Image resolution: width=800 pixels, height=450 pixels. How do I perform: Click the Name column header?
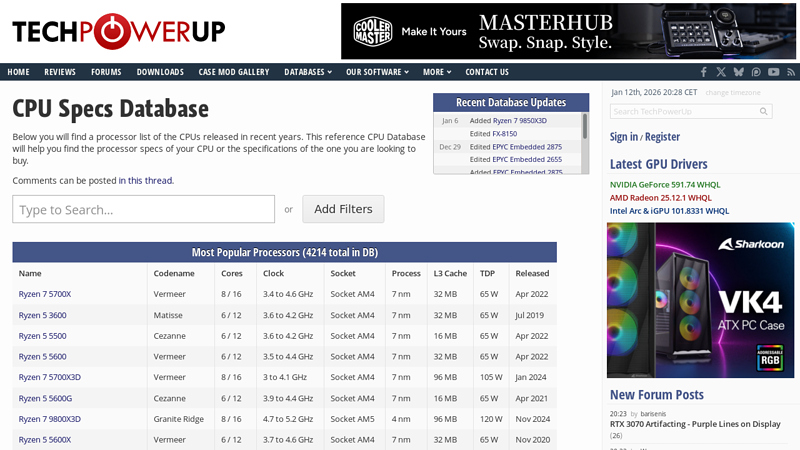(30, 273)
